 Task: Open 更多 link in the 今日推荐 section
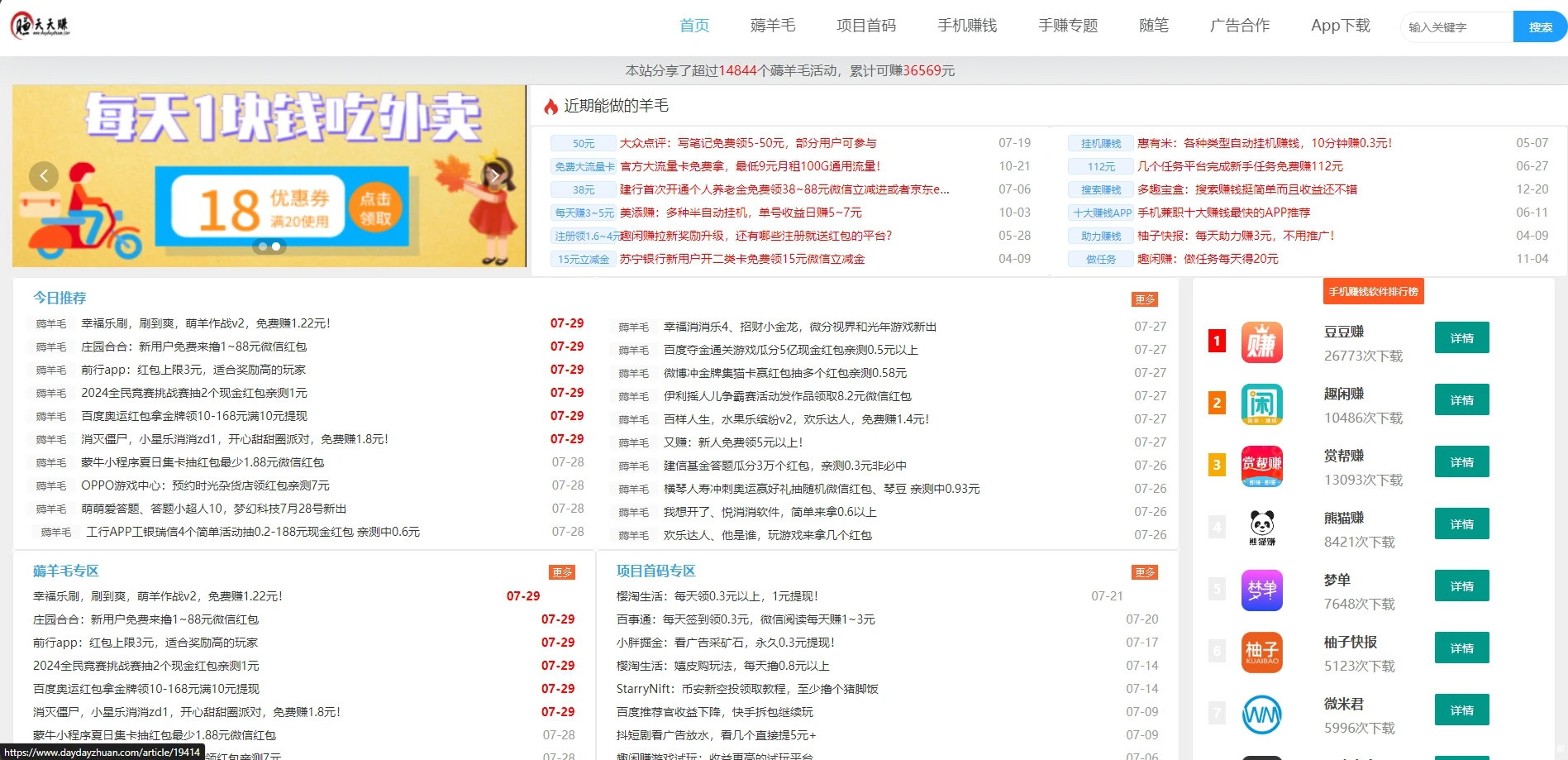(1145, 299)
